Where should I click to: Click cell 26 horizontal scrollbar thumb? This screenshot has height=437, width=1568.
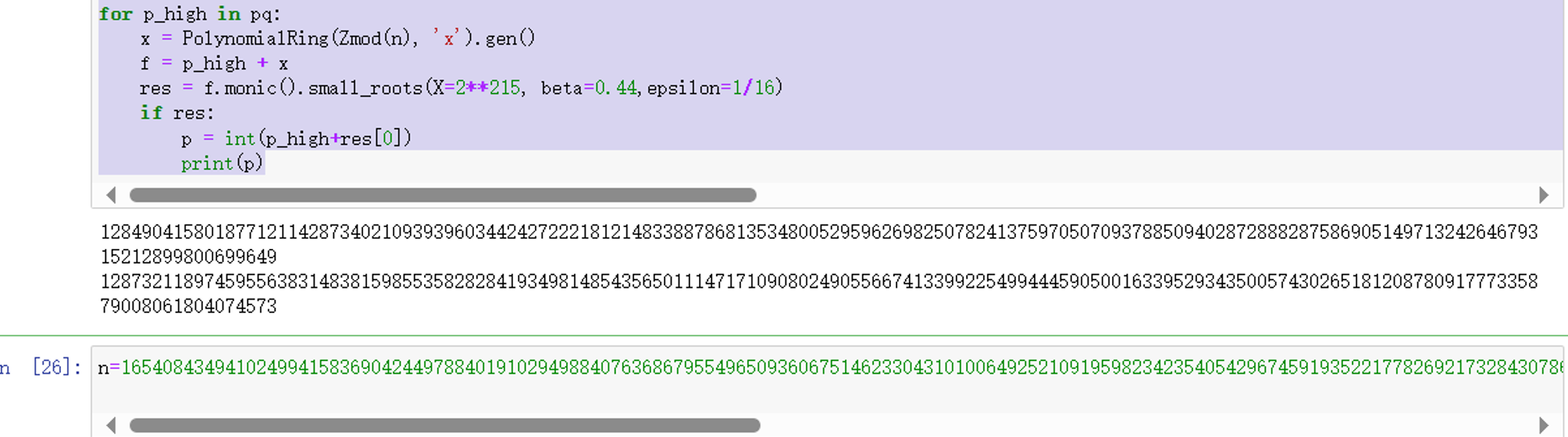pyautogui.click(x=444, y=425)
